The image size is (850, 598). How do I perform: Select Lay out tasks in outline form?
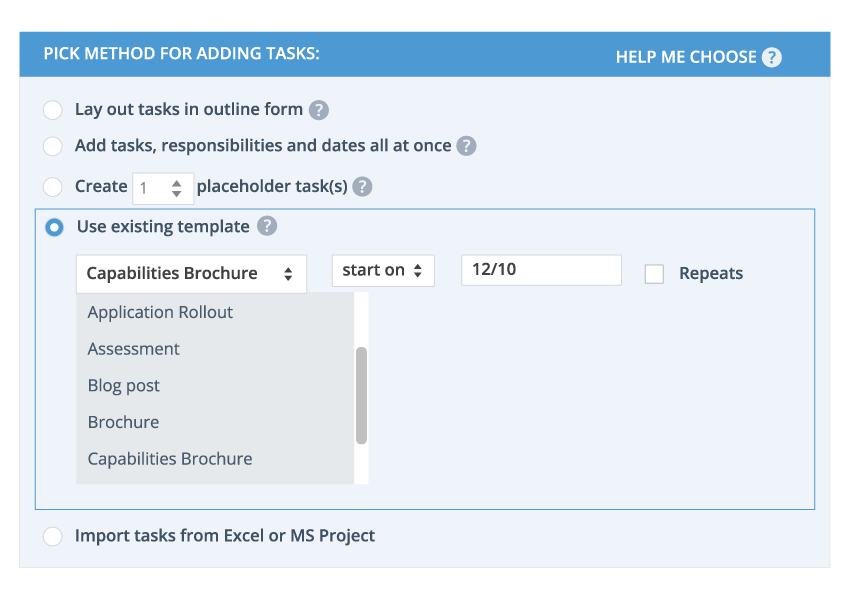pos(53,110)
